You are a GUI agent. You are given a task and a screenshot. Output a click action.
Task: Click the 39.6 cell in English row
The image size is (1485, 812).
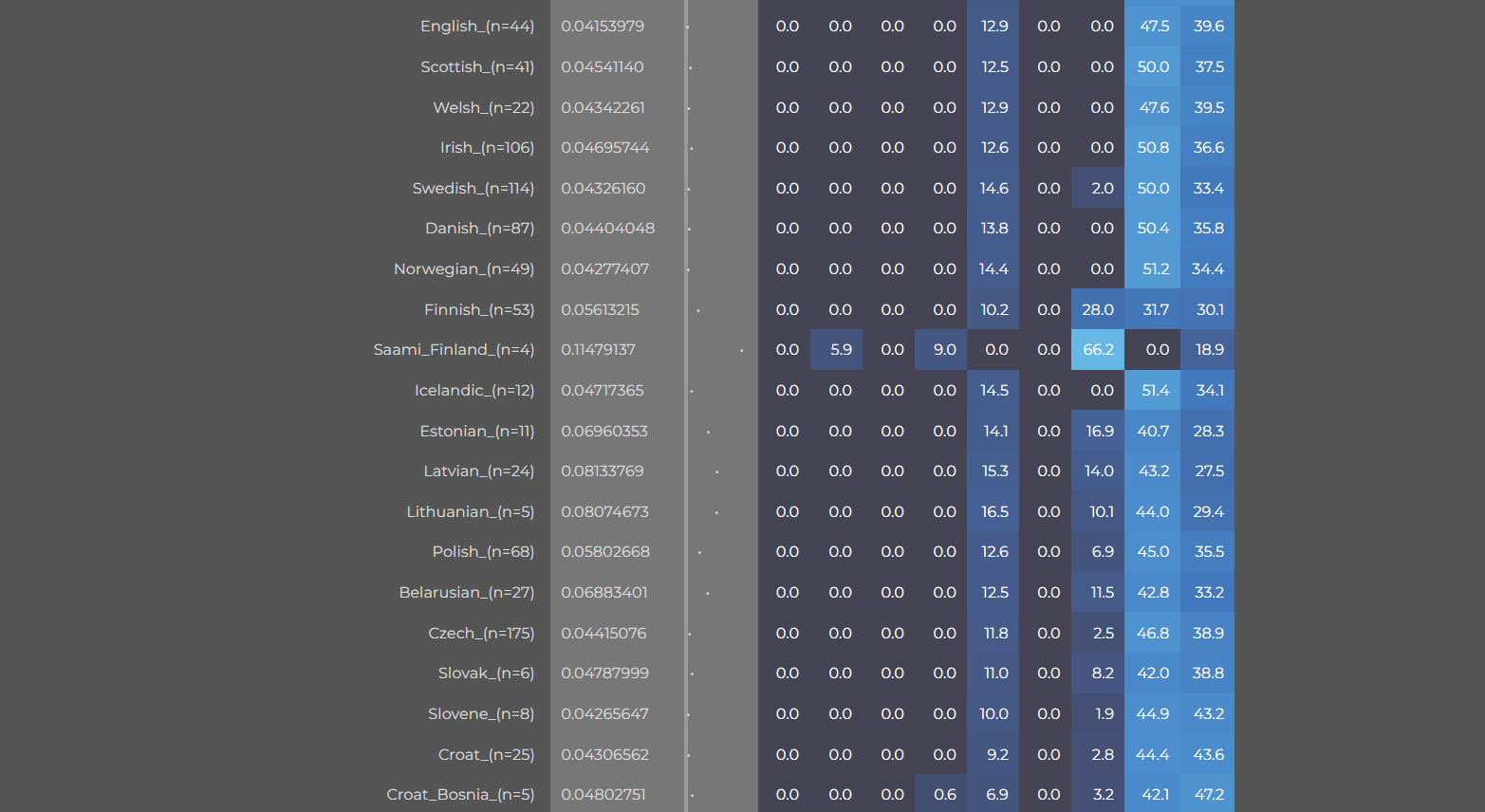click(1208, 27)
